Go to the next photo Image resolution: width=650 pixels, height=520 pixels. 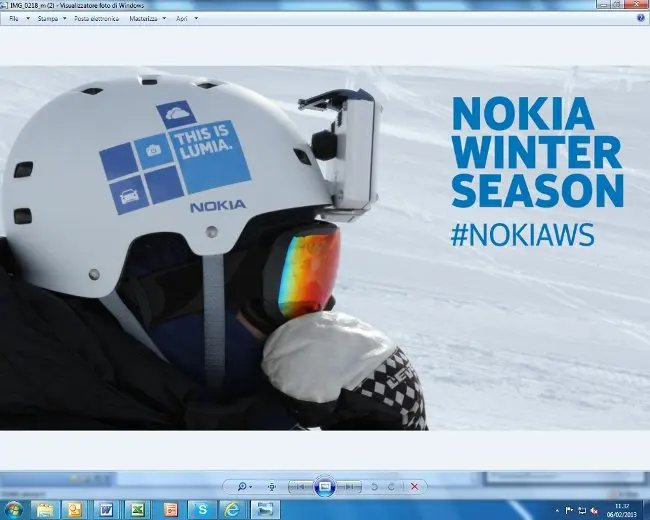pos(349,486)
